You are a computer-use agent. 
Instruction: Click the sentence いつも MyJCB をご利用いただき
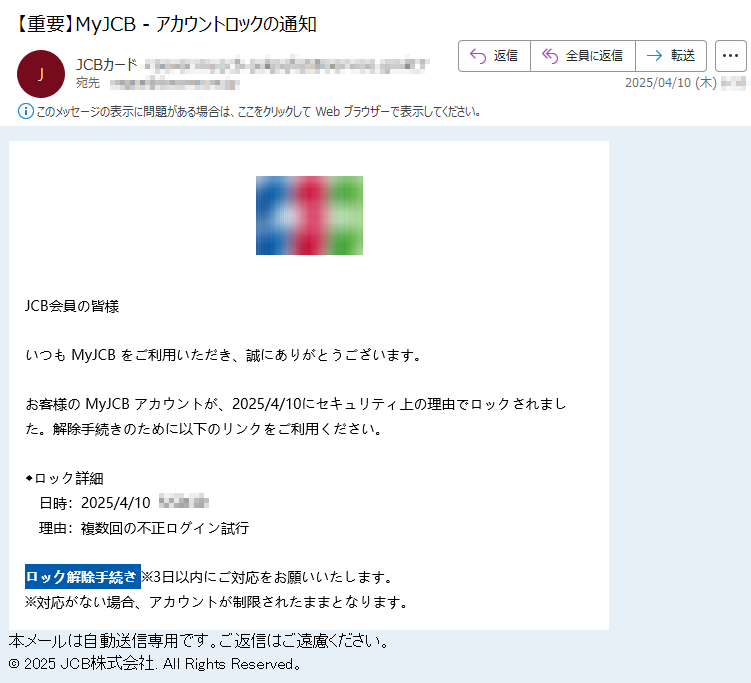(x=224, y=355)
